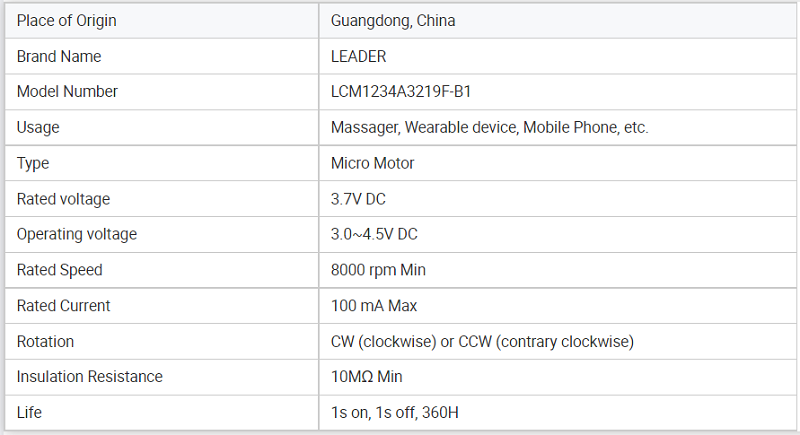Screen dimensions: 800x435
Task: Select the "3.7V DC" value
Action: [358, 199]
